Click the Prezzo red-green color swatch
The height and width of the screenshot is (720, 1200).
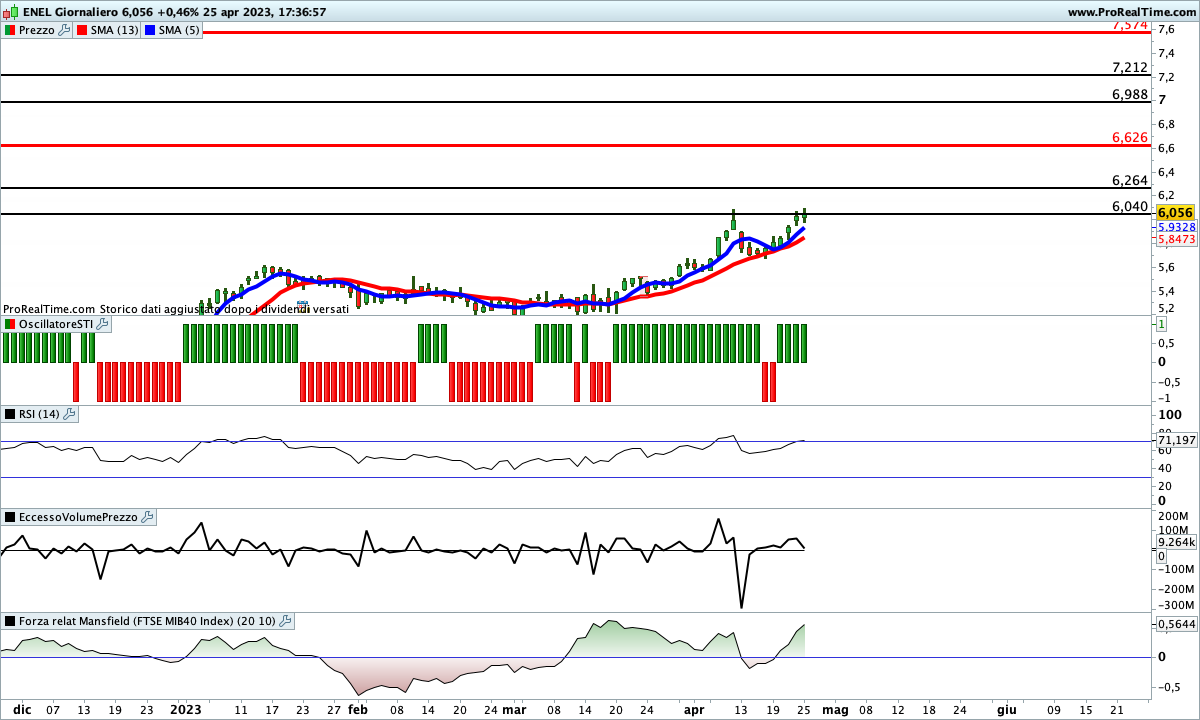coord(10,30)
